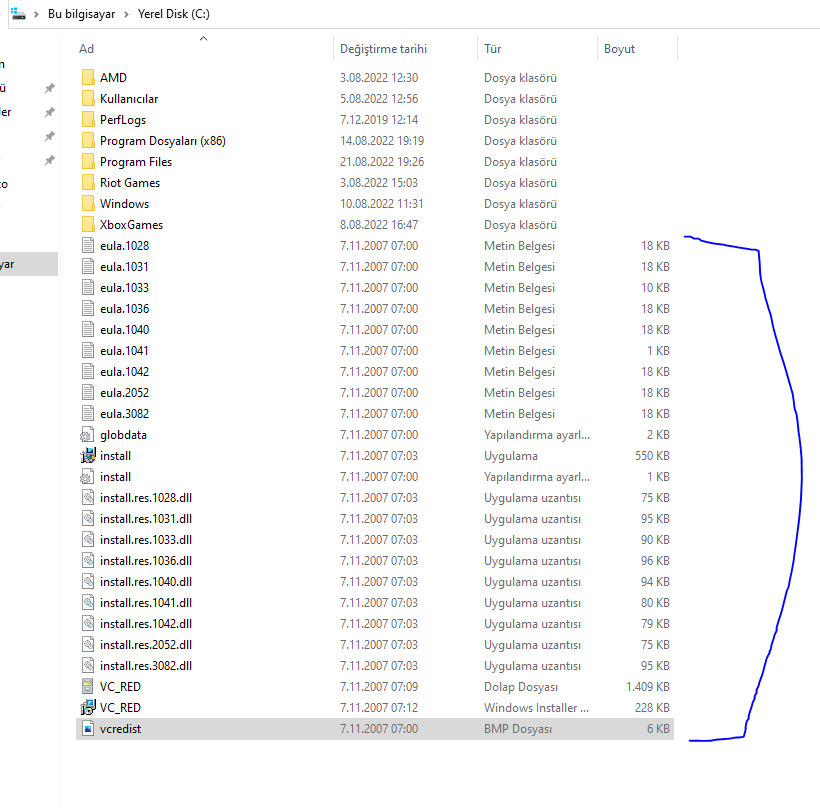
Task: Select the install.res.1040.dll file name
Action: (146, 582)
